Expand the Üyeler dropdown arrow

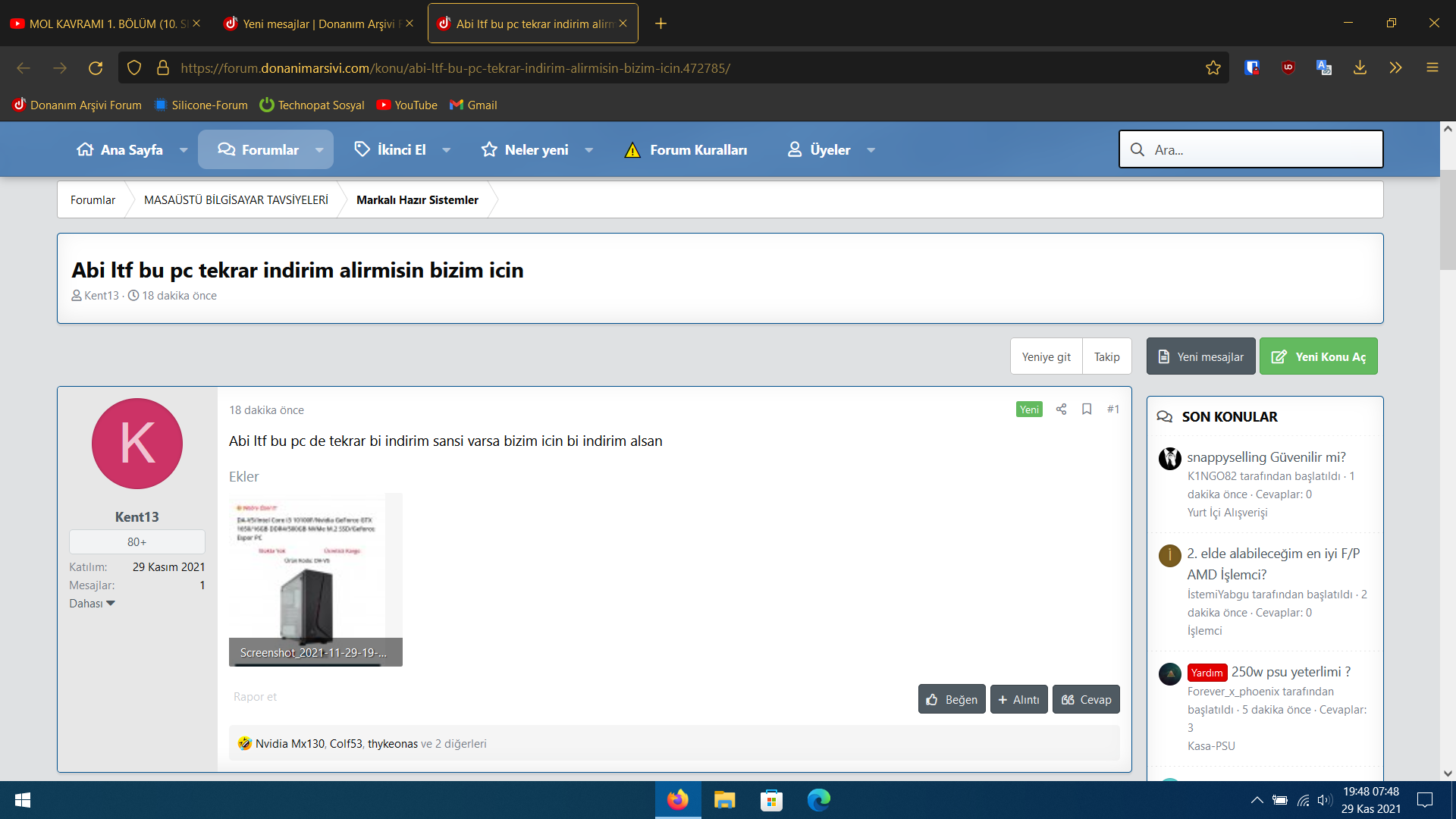[x=871, y=150]
